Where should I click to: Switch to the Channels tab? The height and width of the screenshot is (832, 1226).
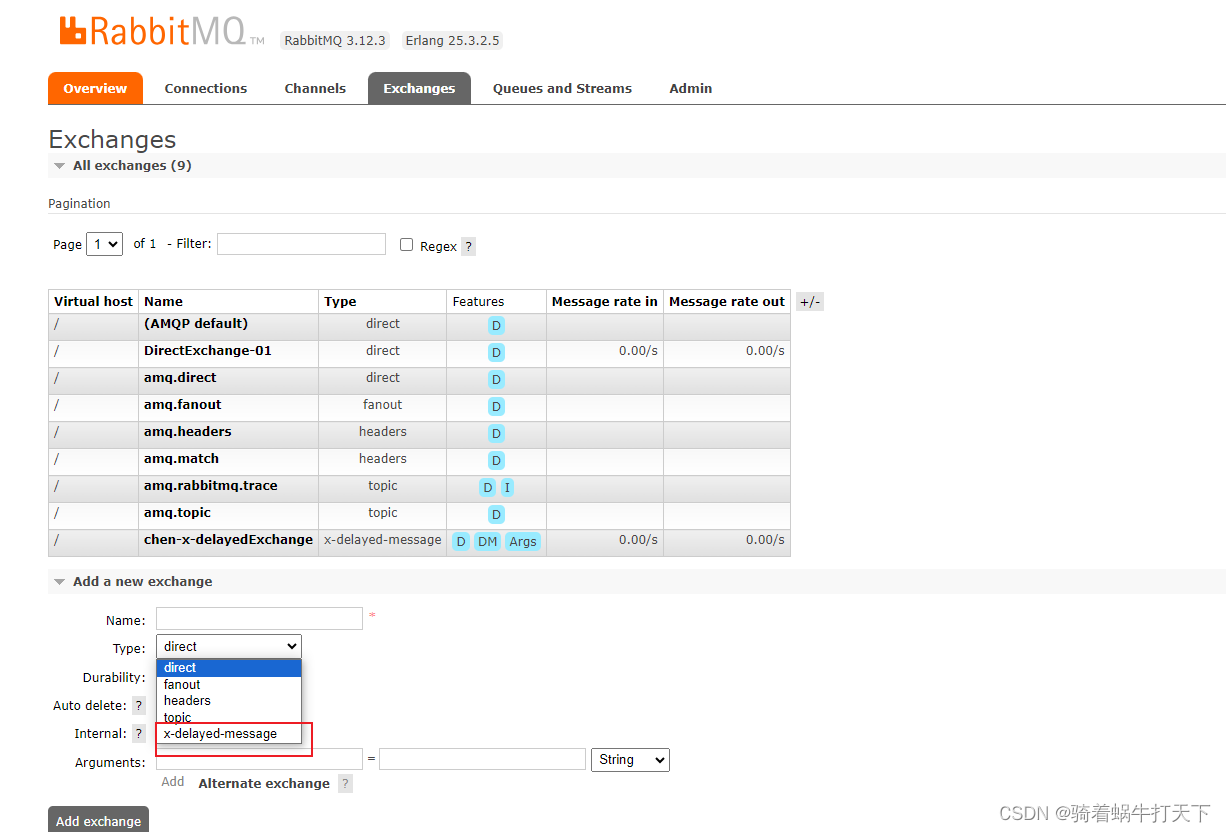(315, 88)
